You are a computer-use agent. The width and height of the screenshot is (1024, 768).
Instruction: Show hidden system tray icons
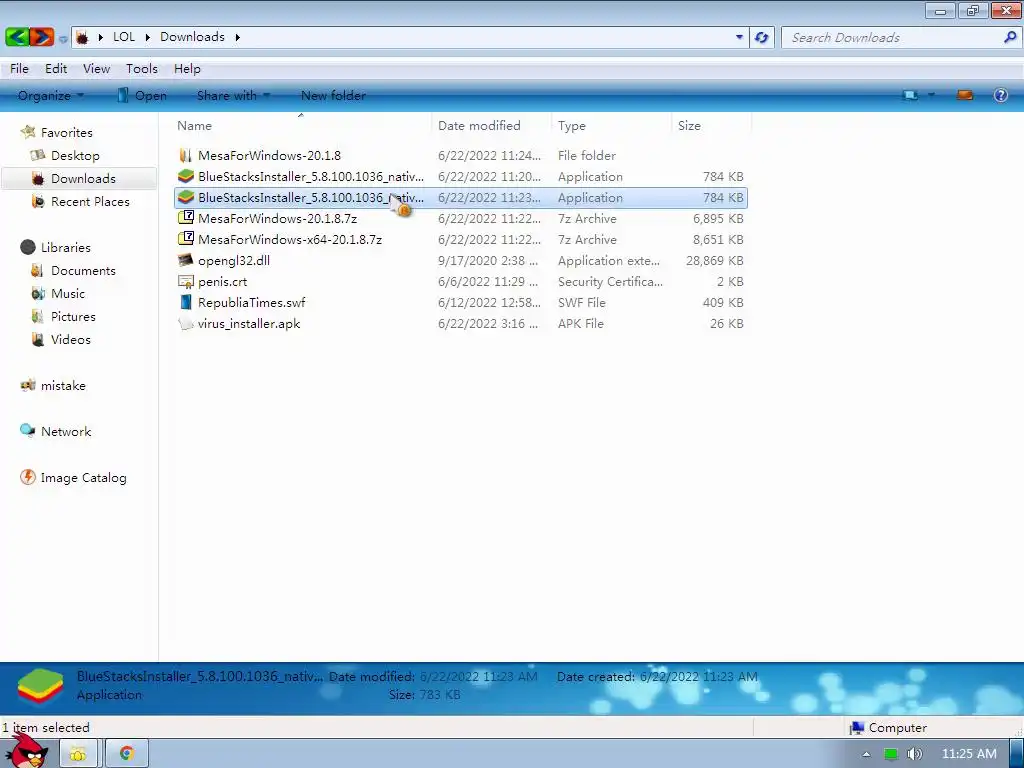867,754
